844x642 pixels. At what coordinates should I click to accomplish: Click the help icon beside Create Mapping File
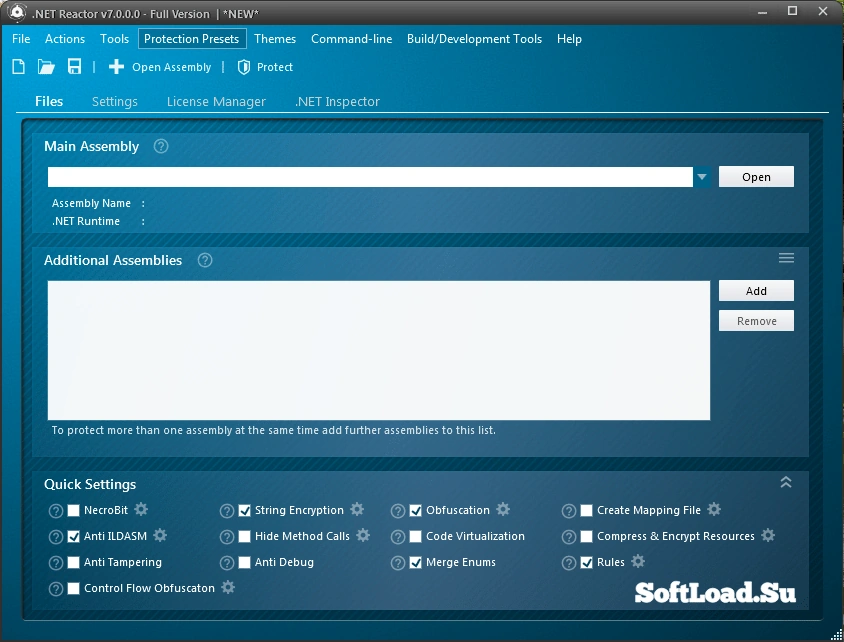click(569, 511)
